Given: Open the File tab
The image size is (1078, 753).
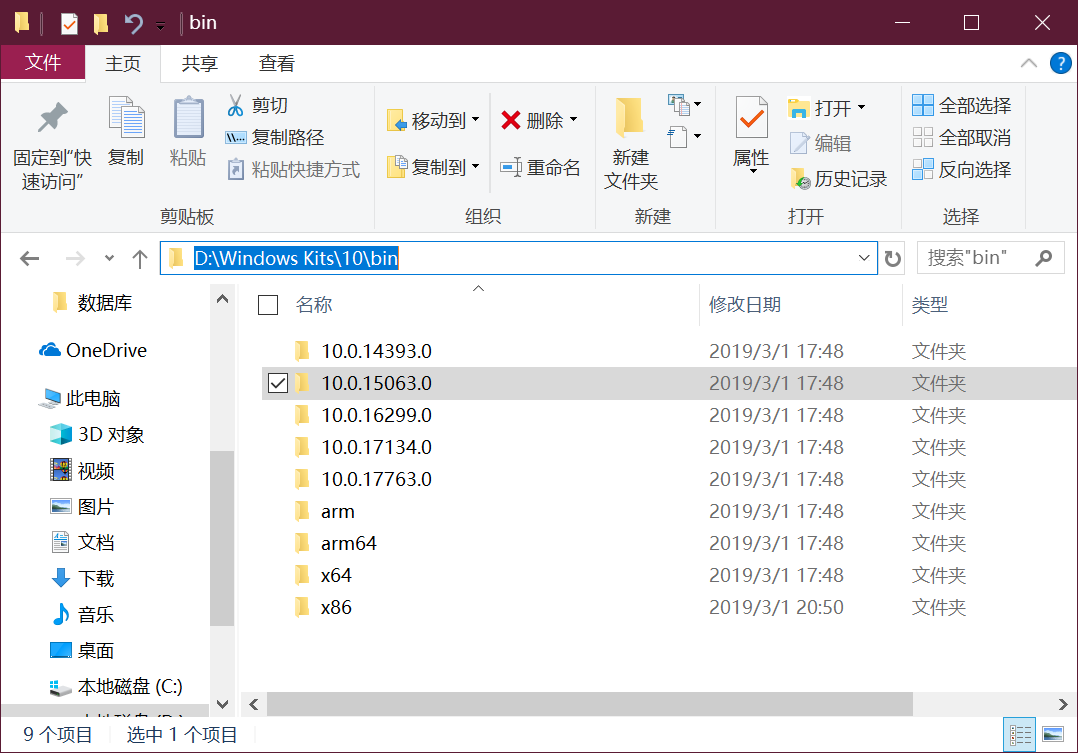Looking at the screenshot, I should point(43,63).
